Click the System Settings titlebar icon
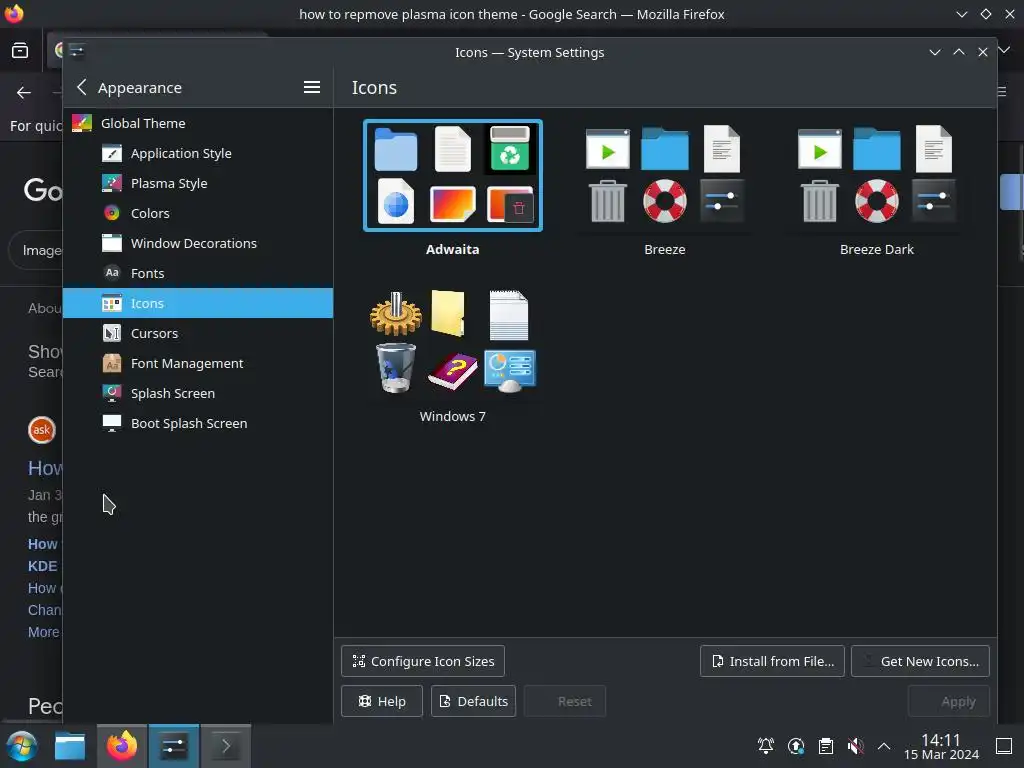This screenshot has width=1024, height=768. click(x=76, y=51)
